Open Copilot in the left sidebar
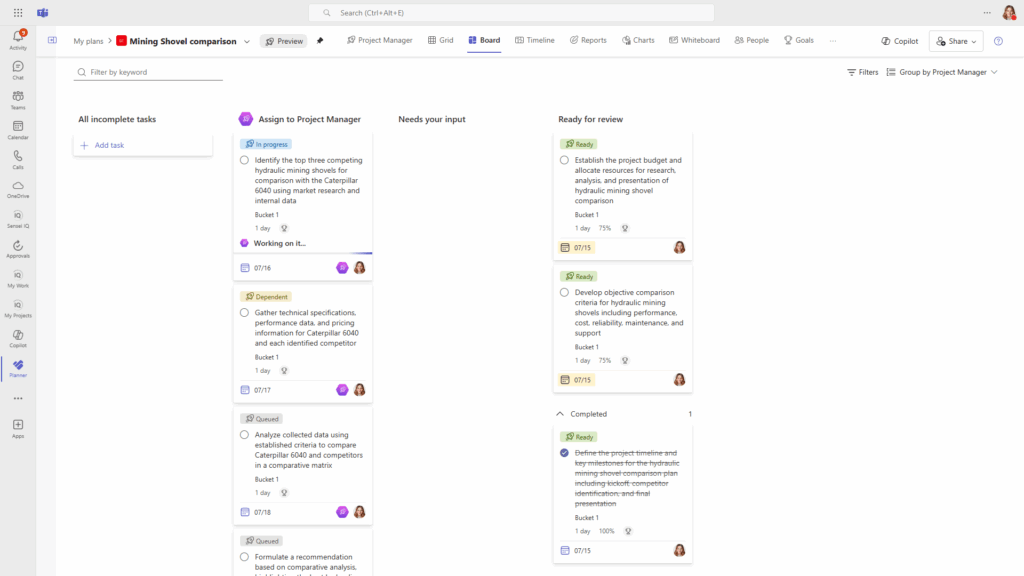1024x576 pixels. pos(18,339)
